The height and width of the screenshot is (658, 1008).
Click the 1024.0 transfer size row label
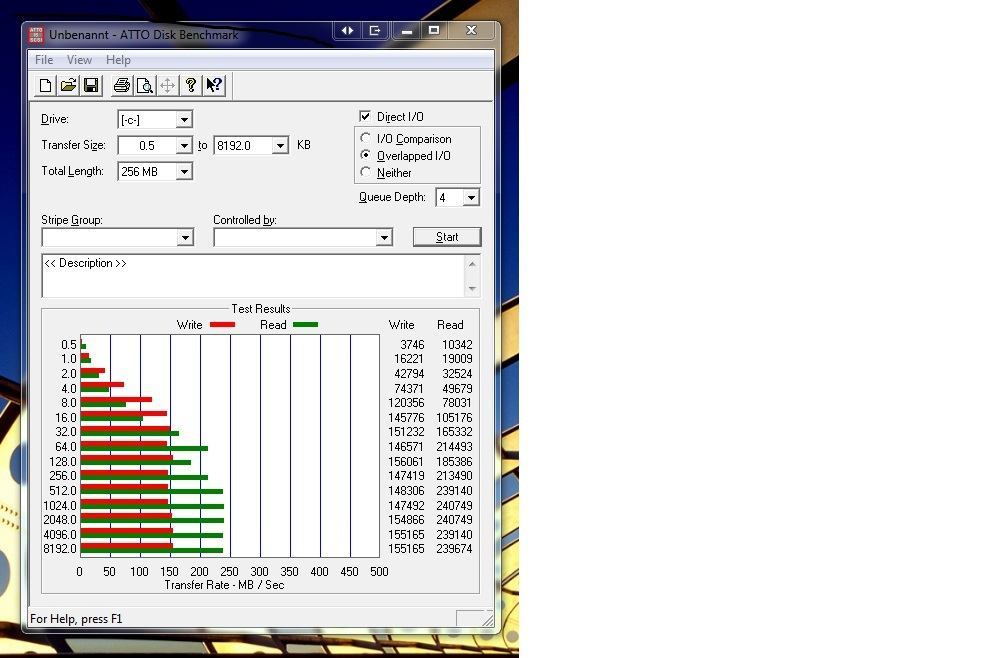point(60,506)
